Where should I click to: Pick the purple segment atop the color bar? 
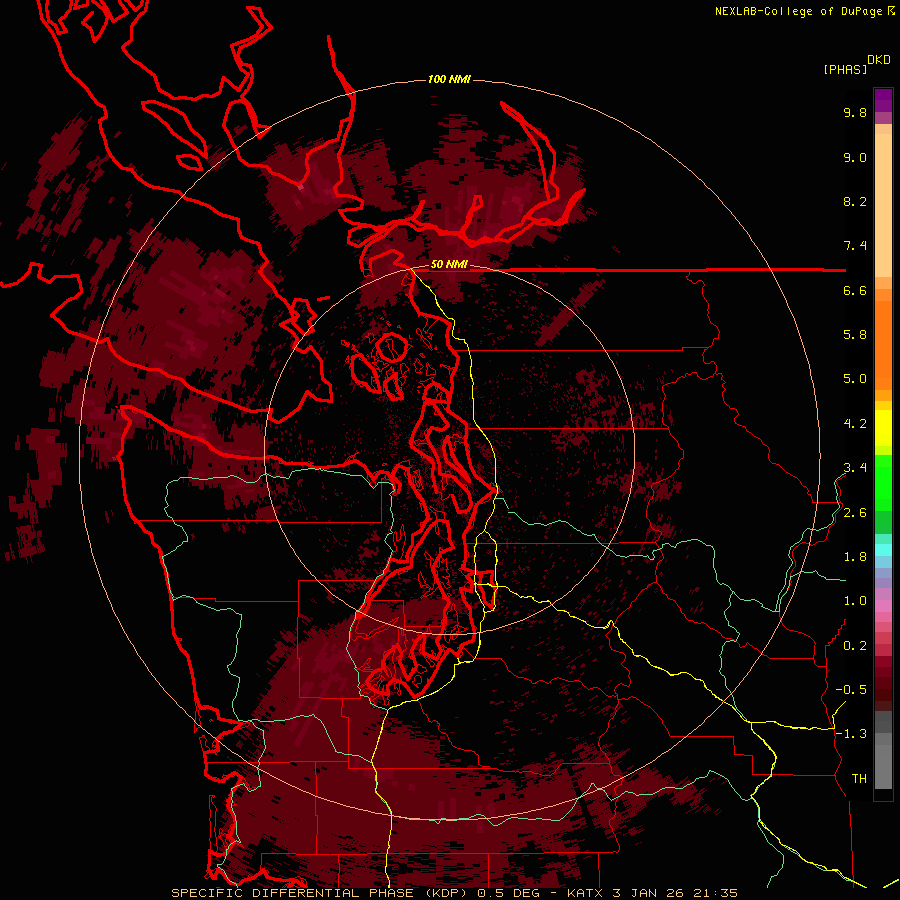click(x=883, y=100)
